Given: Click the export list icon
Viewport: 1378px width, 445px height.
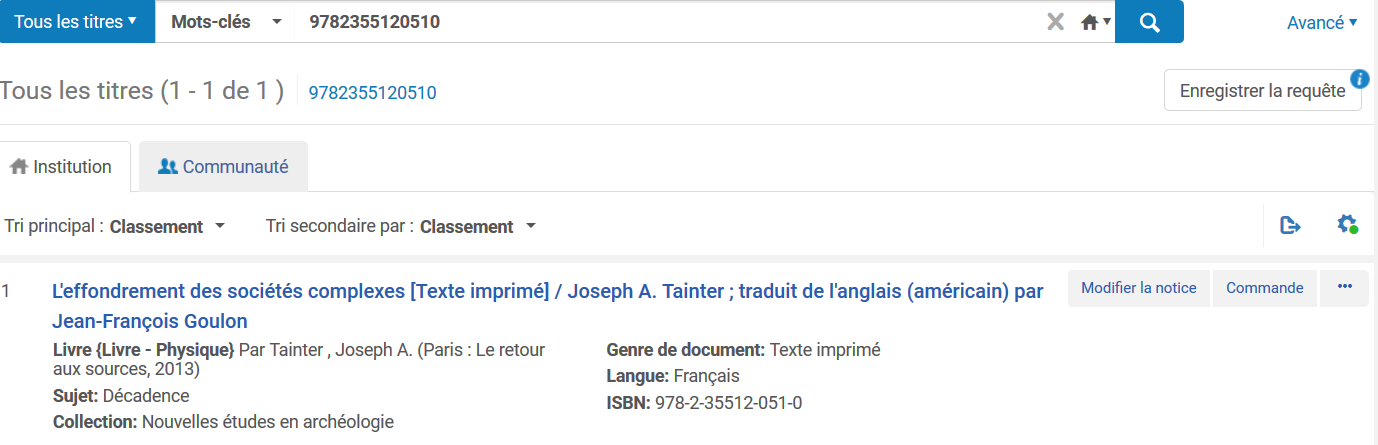Looking at the screenshot, I should click(x=1291, y=225).
